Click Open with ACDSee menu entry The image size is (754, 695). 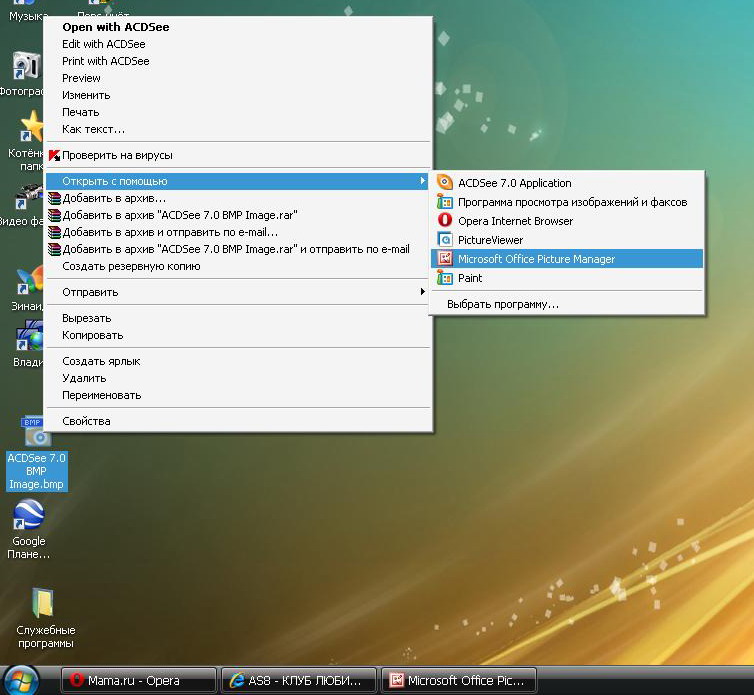click(x=115, y=27)
